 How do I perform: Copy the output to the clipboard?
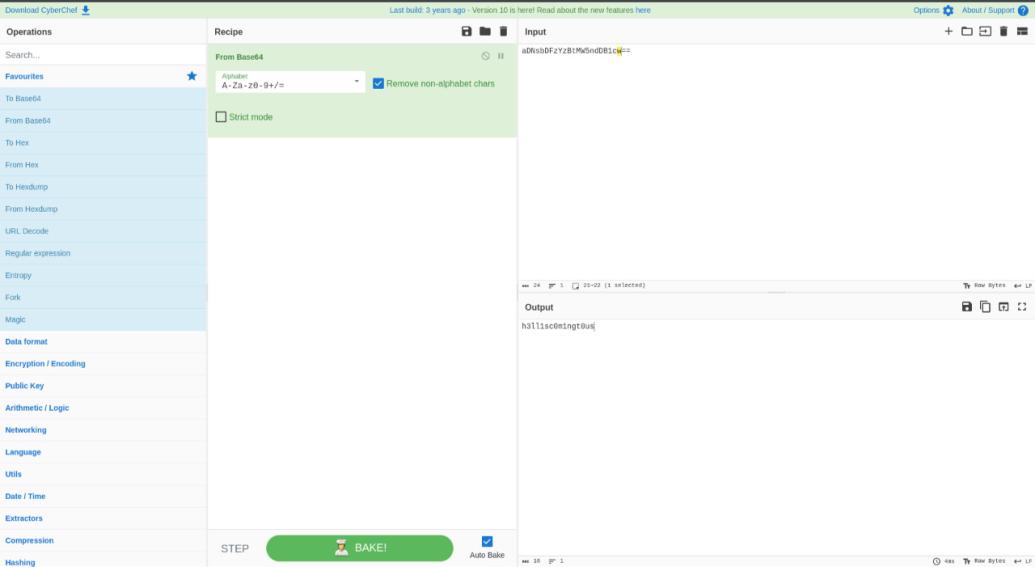pyautogui.click(x=985, y=306)
